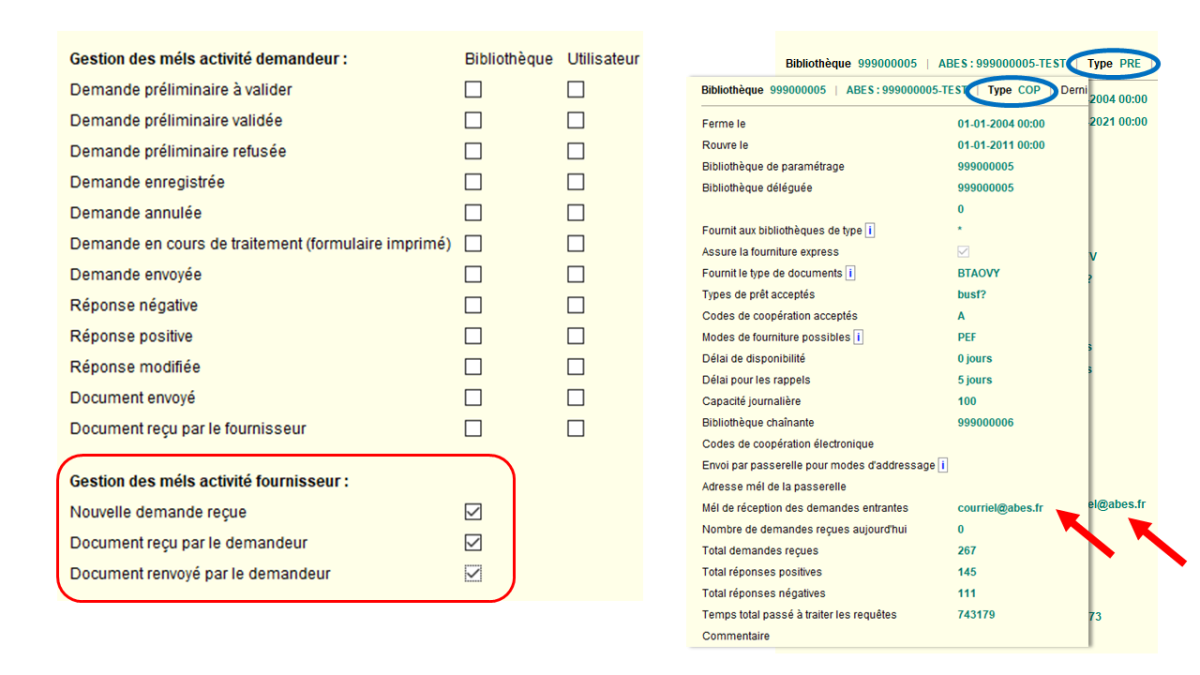Image resolution: width=1200 pixels, height=675 pixels.
Task: Click info icon beside Fournit aux bibliothèques de type
Action: point(870,231)
